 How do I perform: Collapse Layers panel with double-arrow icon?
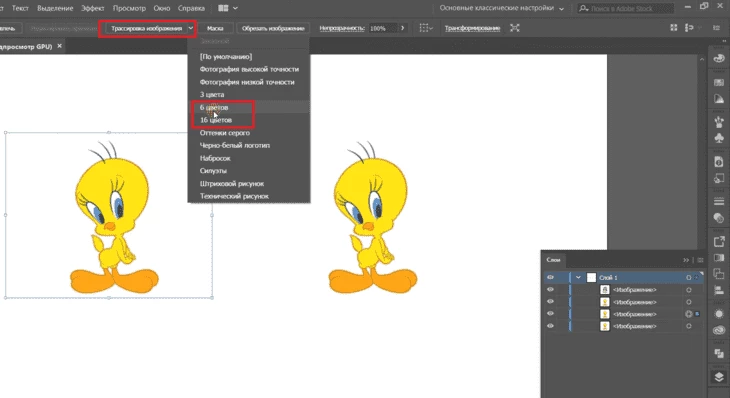tap(686, 260)
